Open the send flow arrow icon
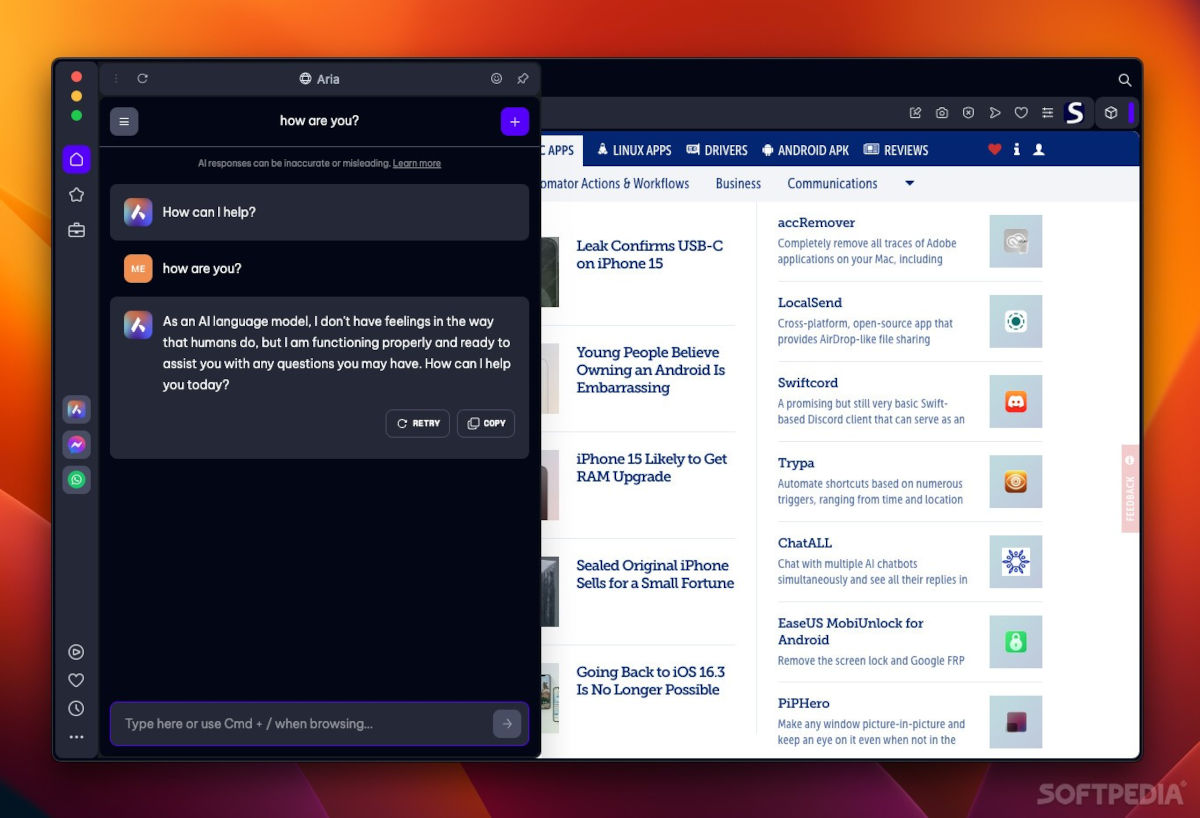The height and width of the screenshot is (818, 1200). tap(995, 113)
